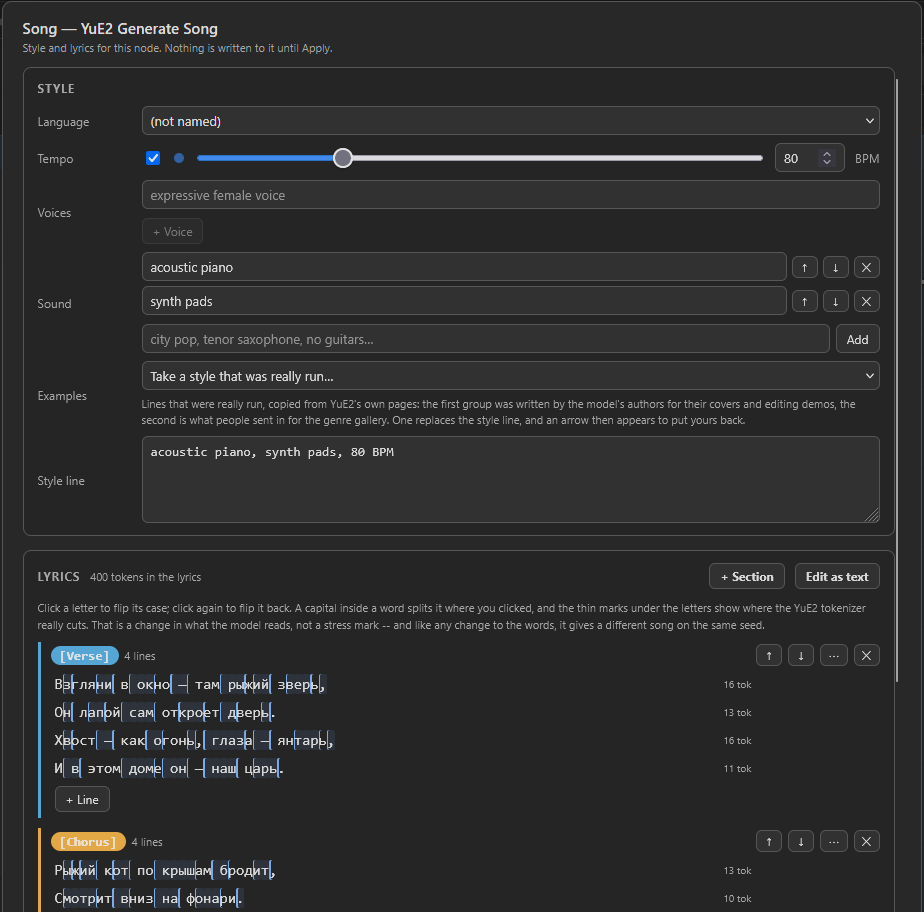Switch lyrics to Edit as text
Screen dimensions: 924x912
tap(837, 576)
